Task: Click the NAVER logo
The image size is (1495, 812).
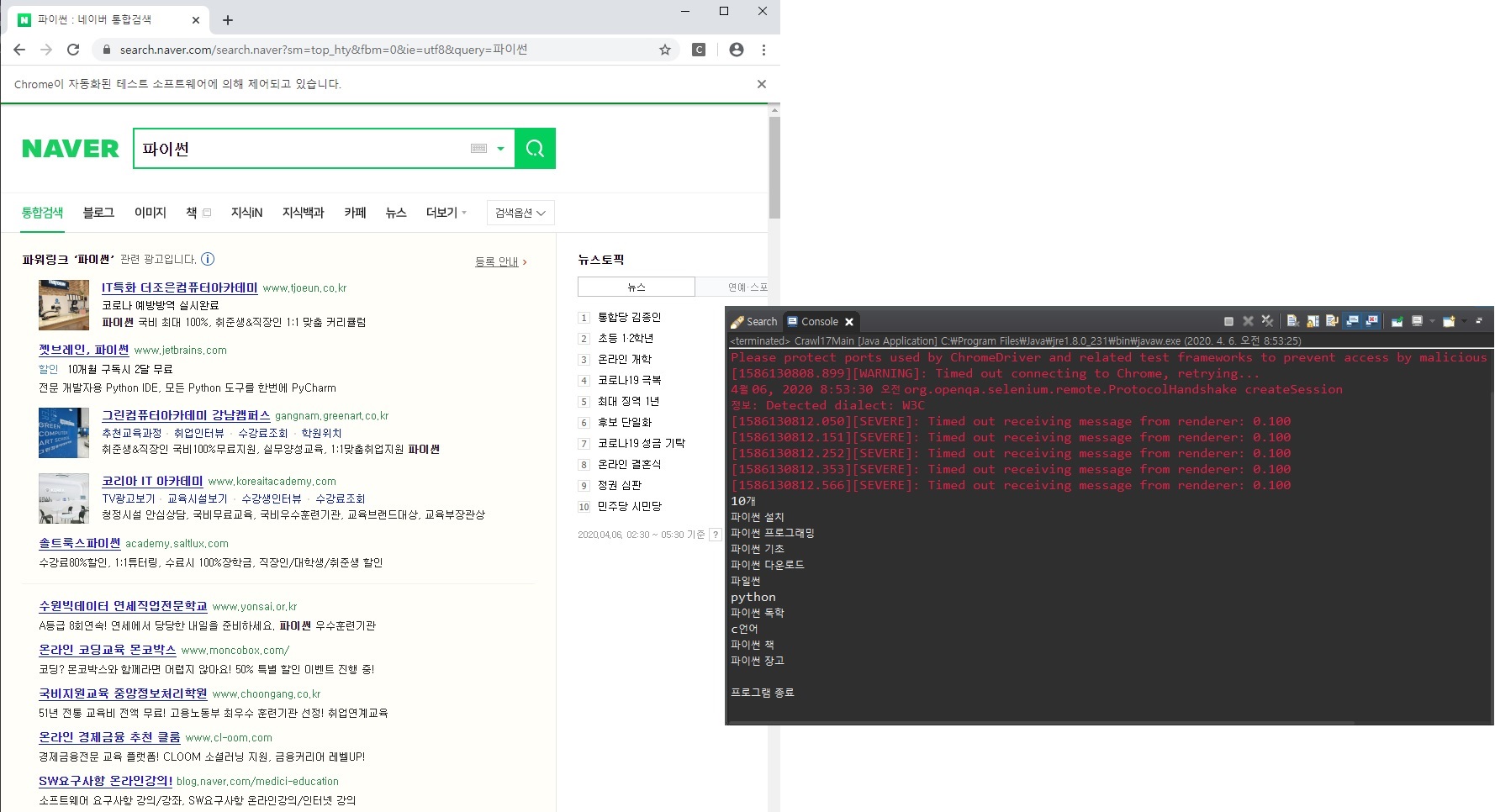Action: (x=71, y=149)
